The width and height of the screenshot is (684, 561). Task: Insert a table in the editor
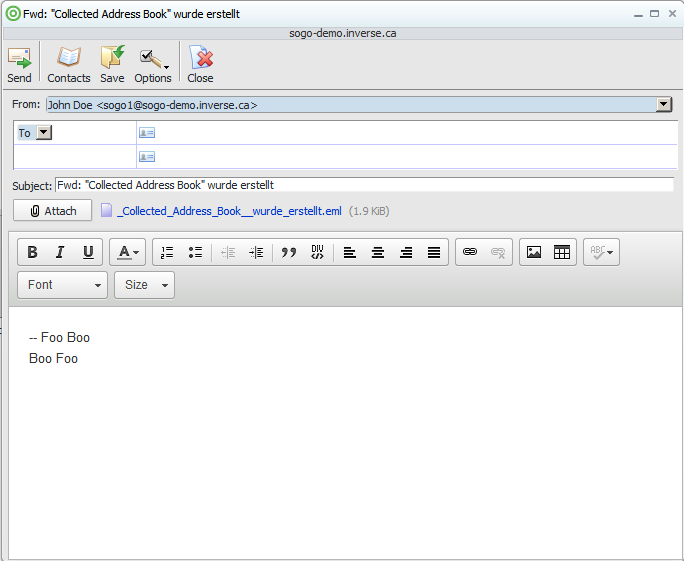562,253
